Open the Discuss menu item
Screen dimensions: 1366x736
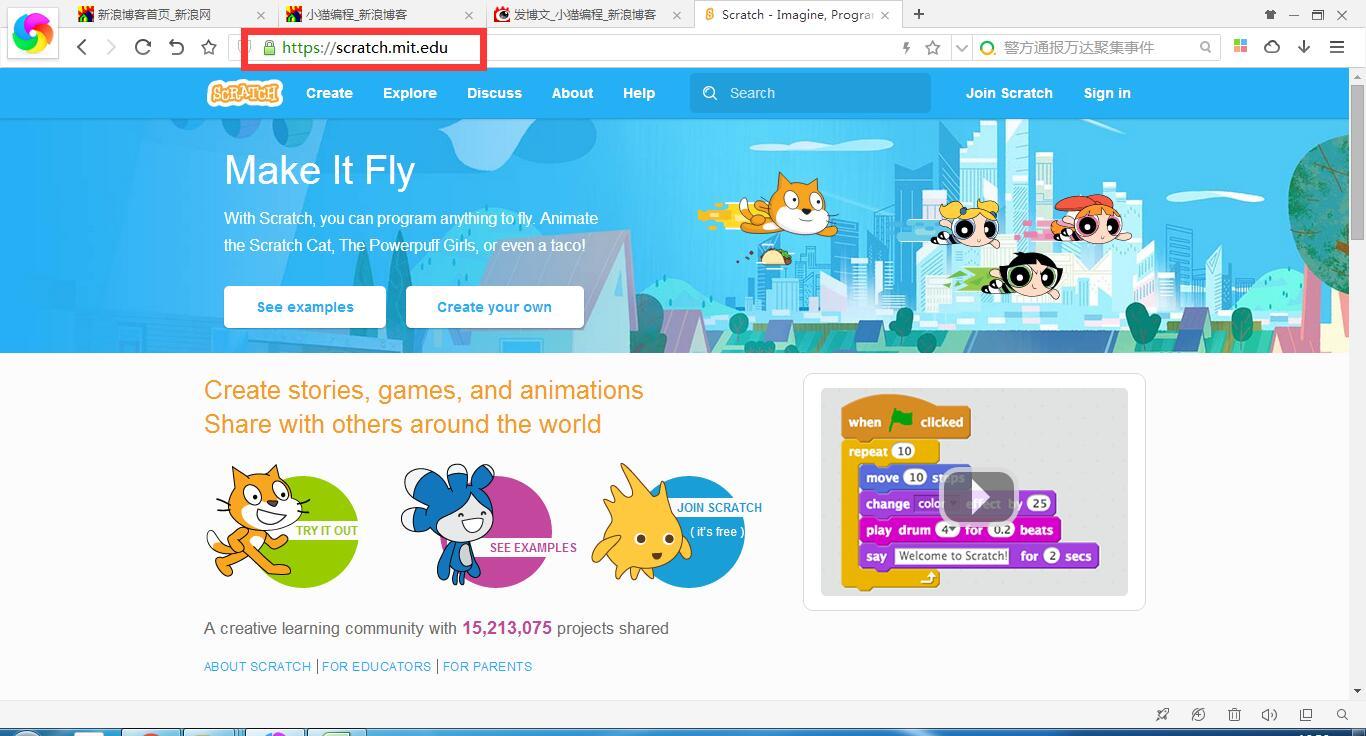(494, 93)
